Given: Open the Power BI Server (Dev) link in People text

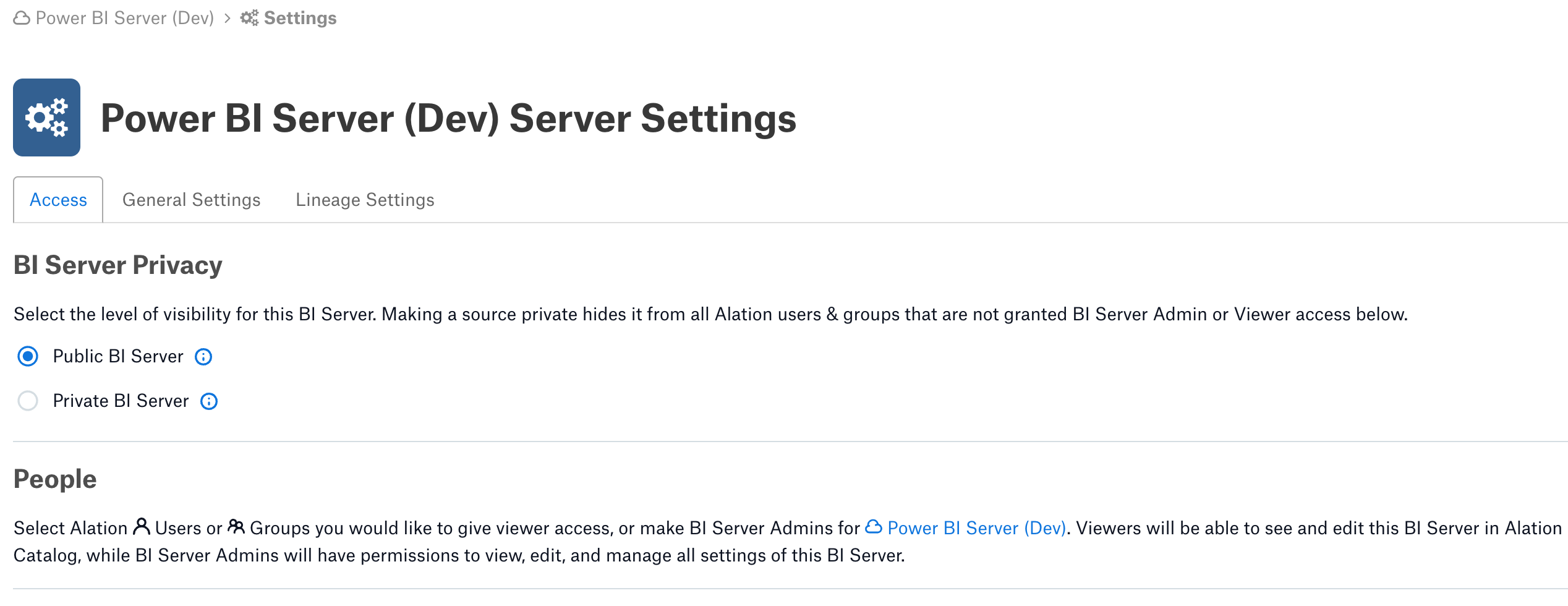Looking at the screenshot, I should click(x=976, y=527).
